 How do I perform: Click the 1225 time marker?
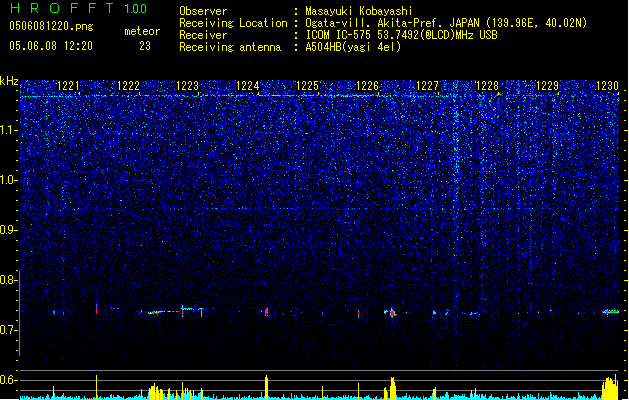click(307, 86)
